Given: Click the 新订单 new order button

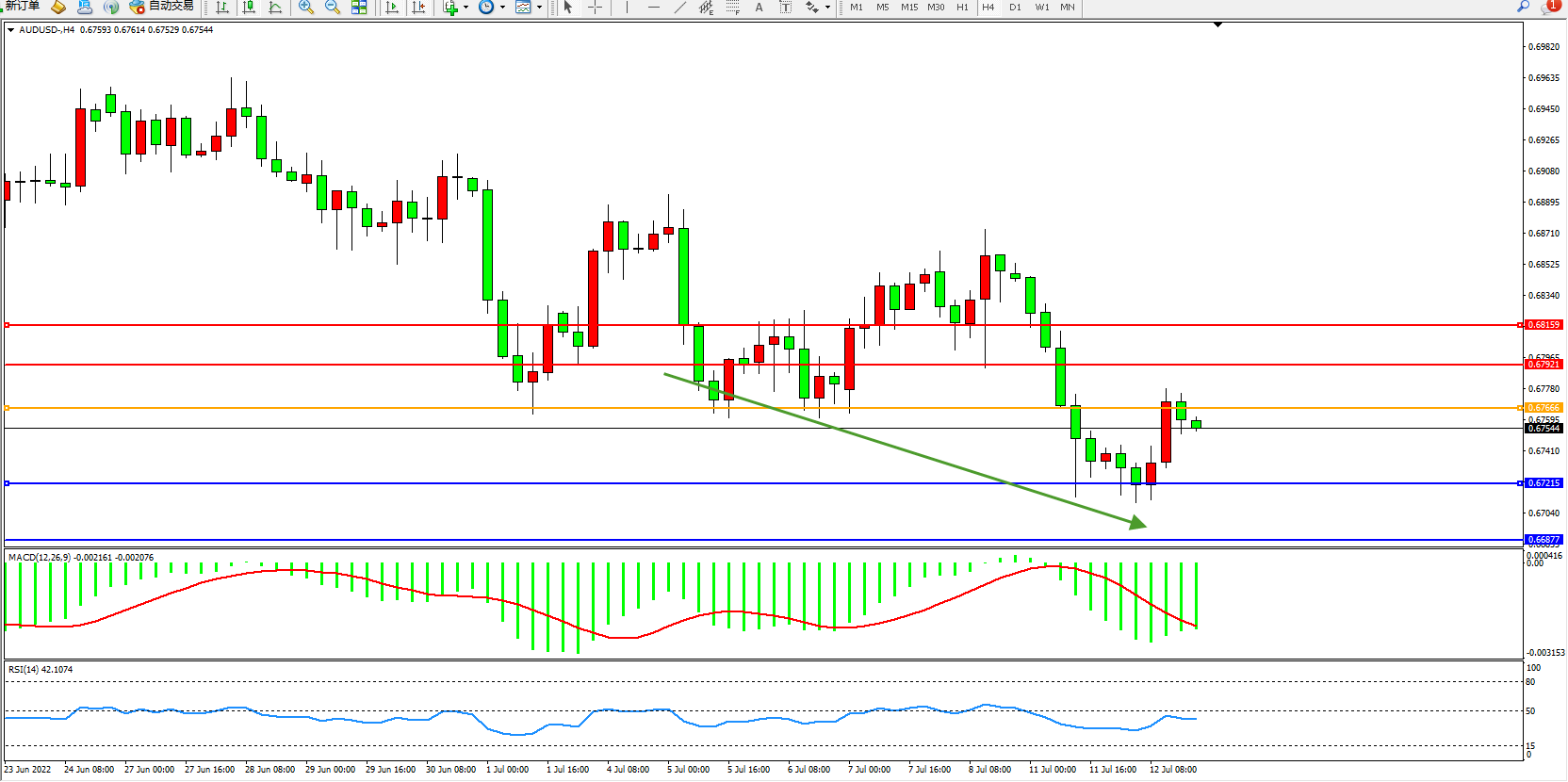Looking at the screenshot, I should coord(23,7).
